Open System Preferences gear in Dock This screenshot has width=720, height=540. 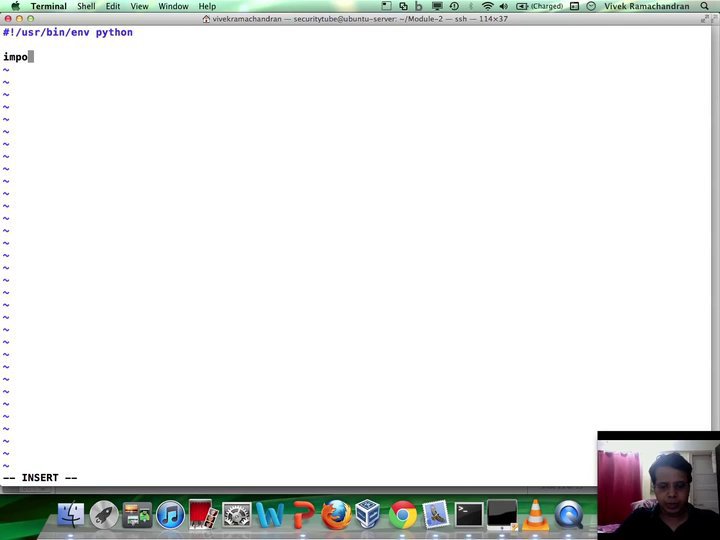tap(237, 514)
